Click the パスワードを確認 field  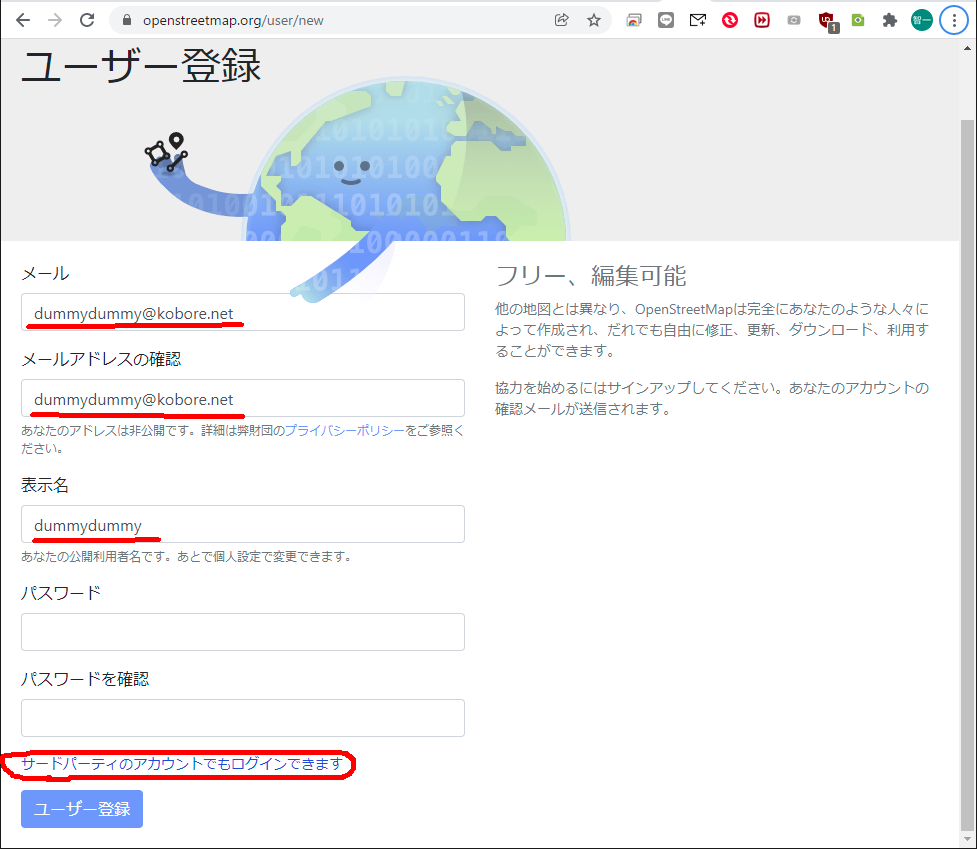pos(243,718)
